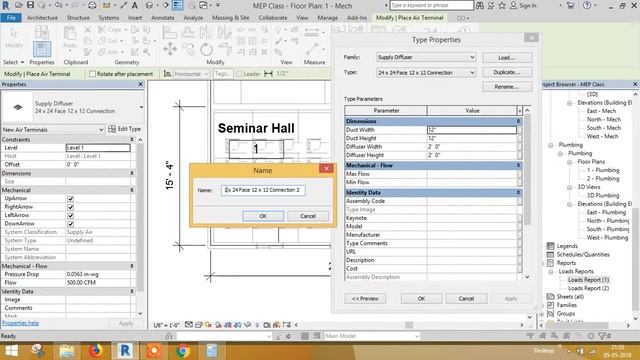Screen dimensions: 640x360
Task: Collapse the 3D Views node under Plumbing
Action: (x=569, y=187)
